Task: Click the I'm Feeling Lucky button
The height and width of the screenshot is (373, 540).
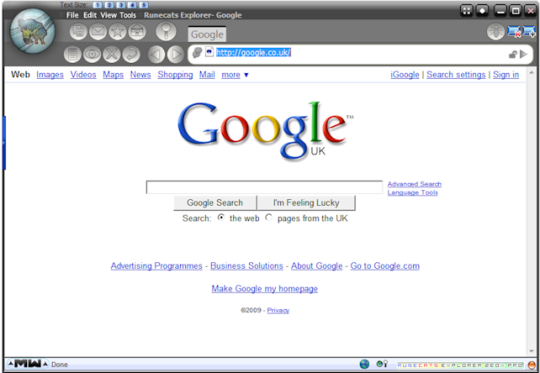Action: click(x=306, y=203)
